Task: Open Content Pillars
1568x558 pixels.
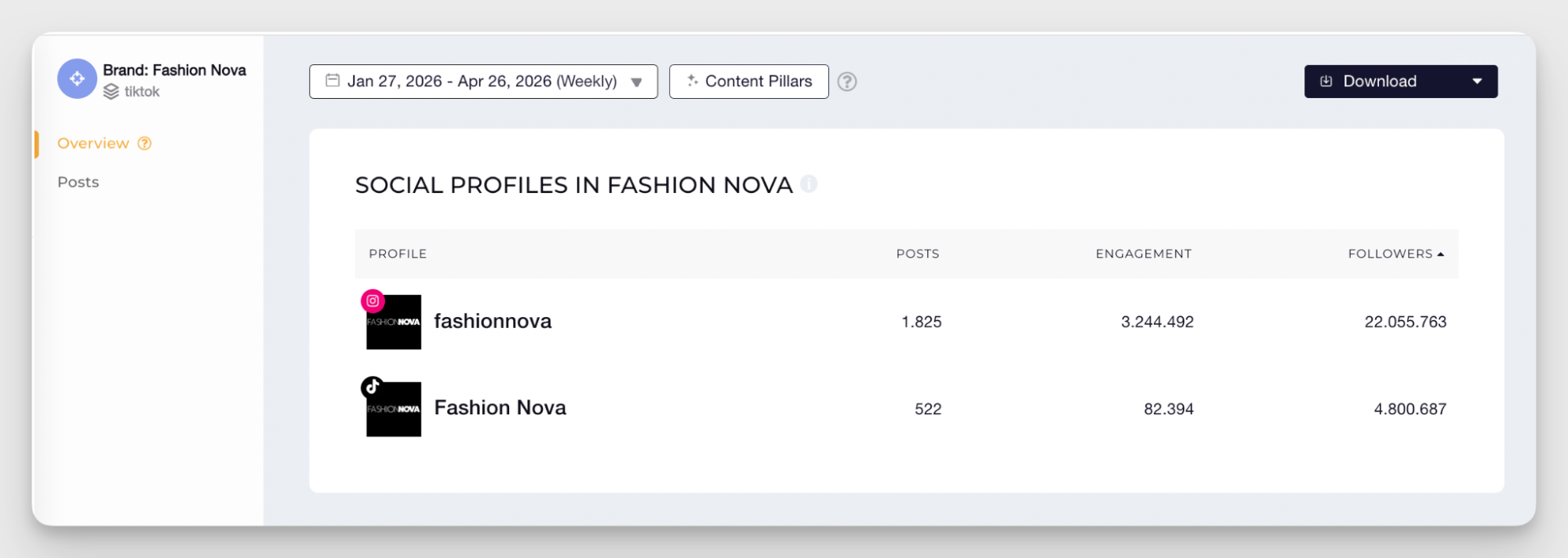Action: (749, 82)
